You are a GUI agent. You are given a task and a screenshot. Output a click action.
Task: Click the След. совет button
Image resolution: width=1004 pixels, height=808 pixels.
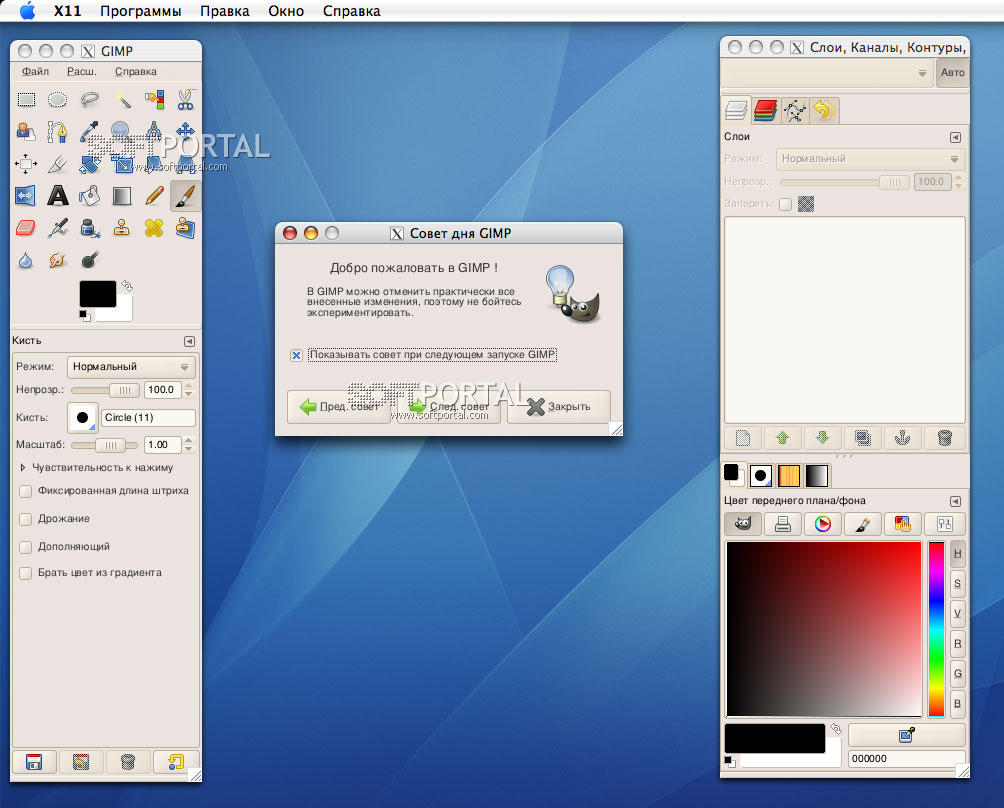pos(449,406)
